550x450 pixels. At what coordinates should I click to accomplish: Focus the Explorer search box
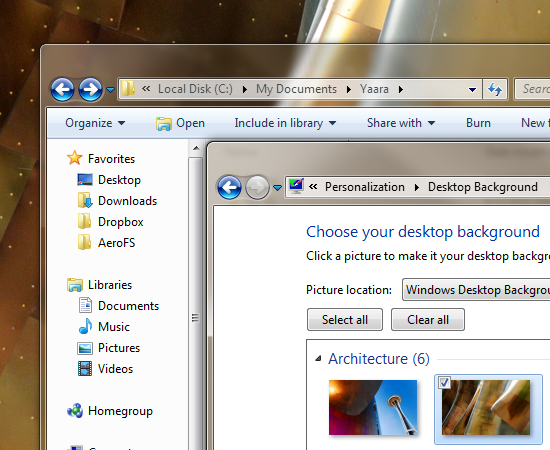(532, 89)
